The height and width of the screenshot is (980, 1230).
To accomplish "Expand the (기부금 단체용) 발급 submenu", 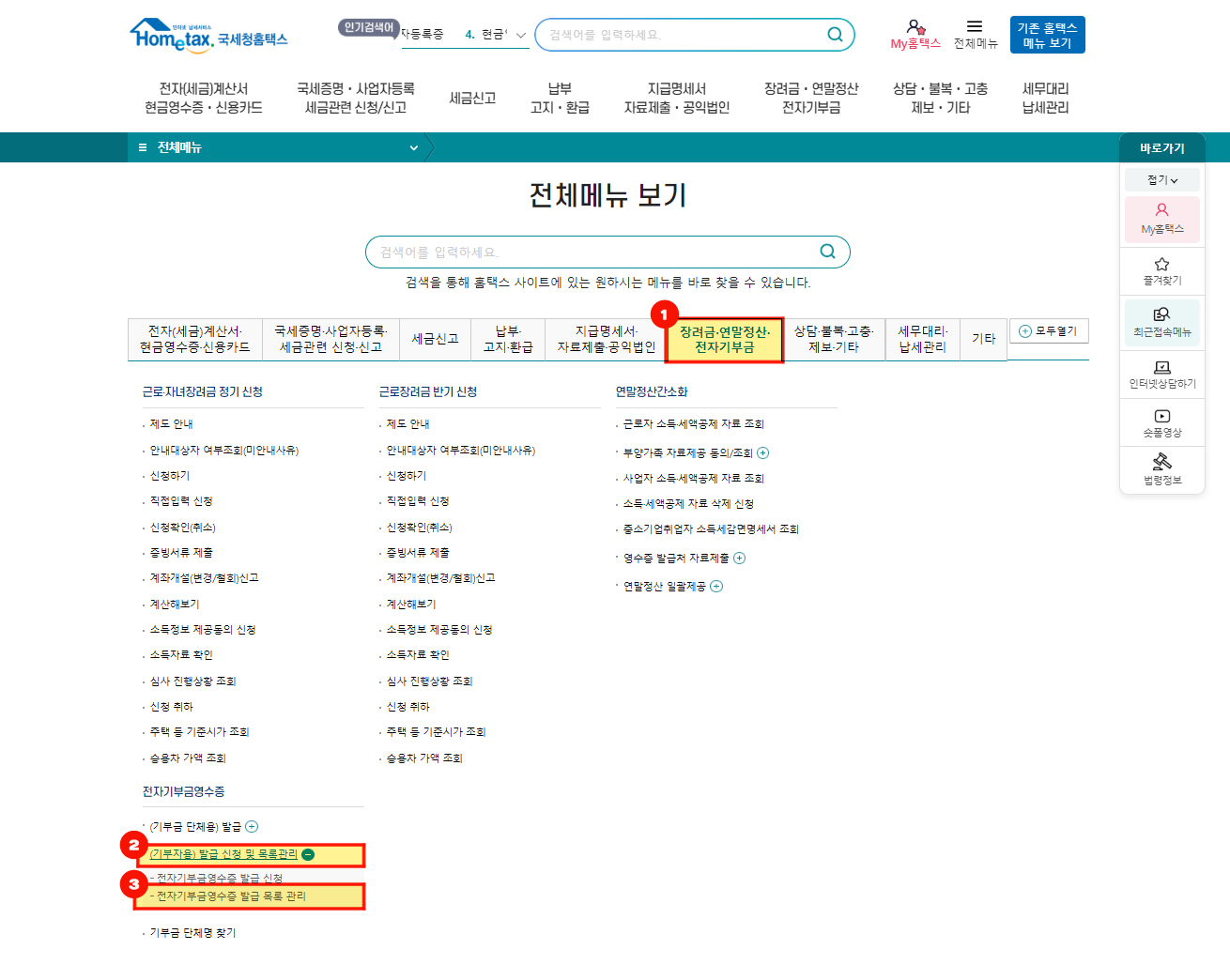I will click(x=252, y=827).
